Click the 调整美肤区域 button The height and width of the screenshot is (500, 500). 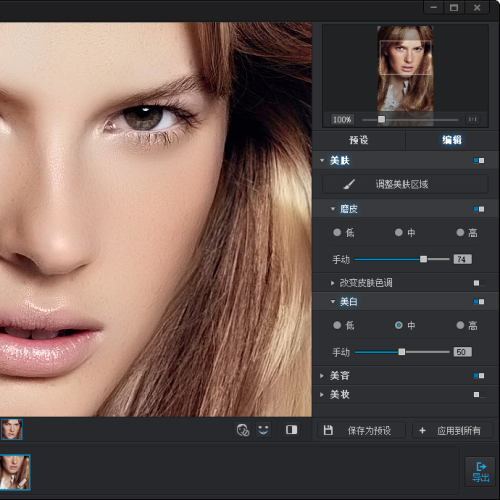[405, 184]
